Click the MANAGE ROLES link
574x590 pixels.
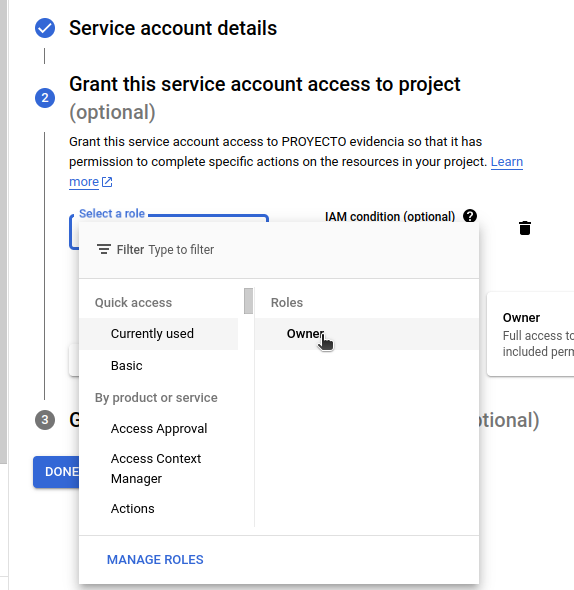pyautogui.click(x=155, y=560)
